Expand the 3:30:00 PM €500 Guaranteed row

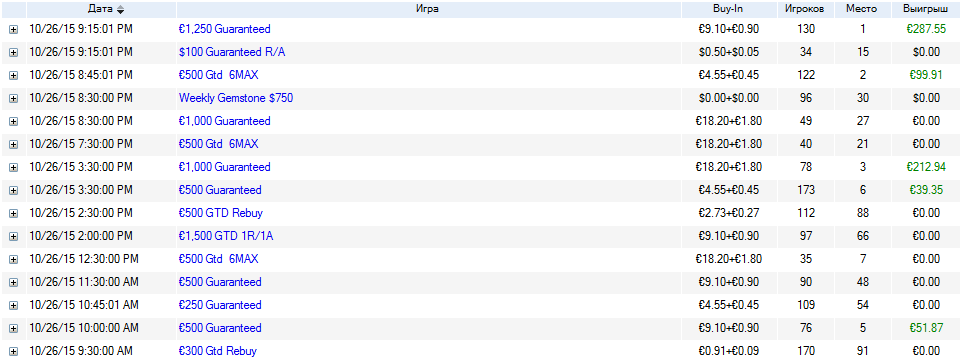pos(13,190)
